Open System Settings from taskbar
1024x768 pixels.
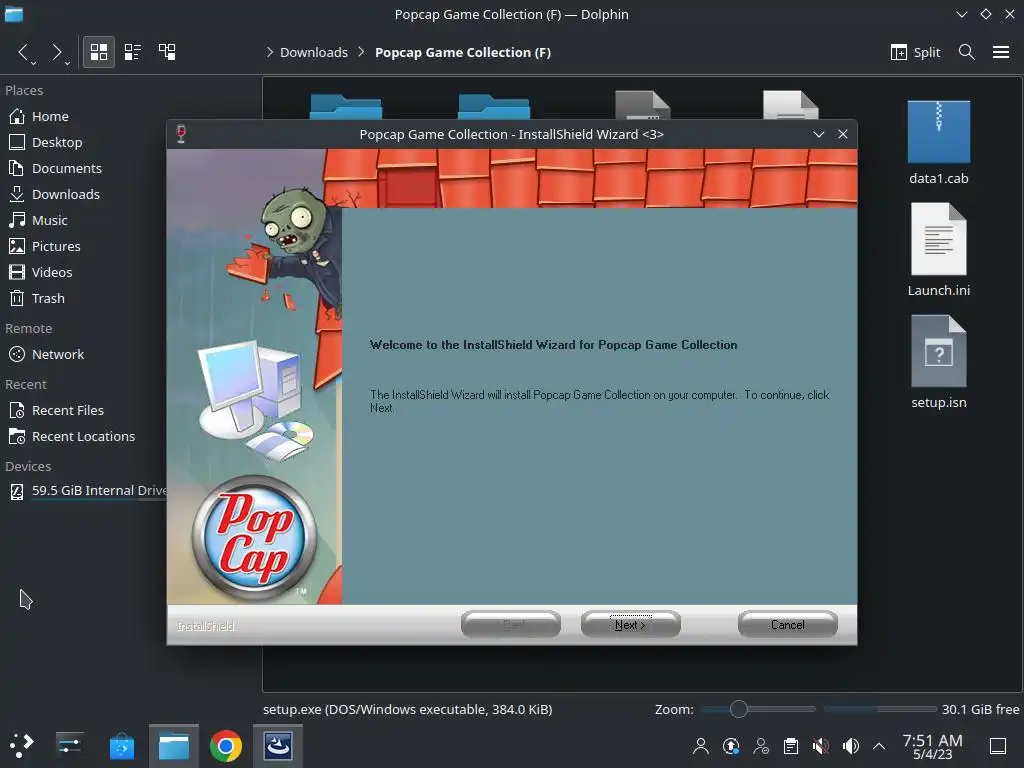[x=69, y=746]
